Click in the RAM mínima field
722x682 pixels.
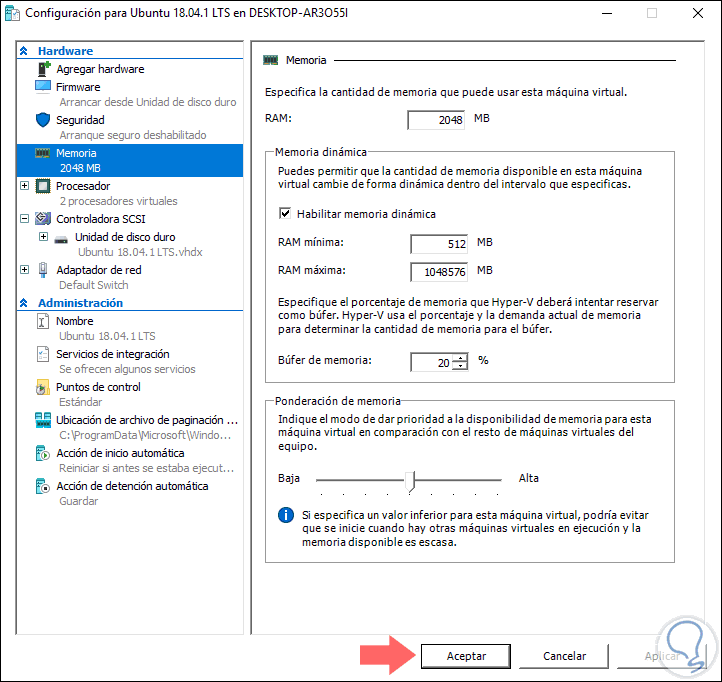(x=439, y=244)
